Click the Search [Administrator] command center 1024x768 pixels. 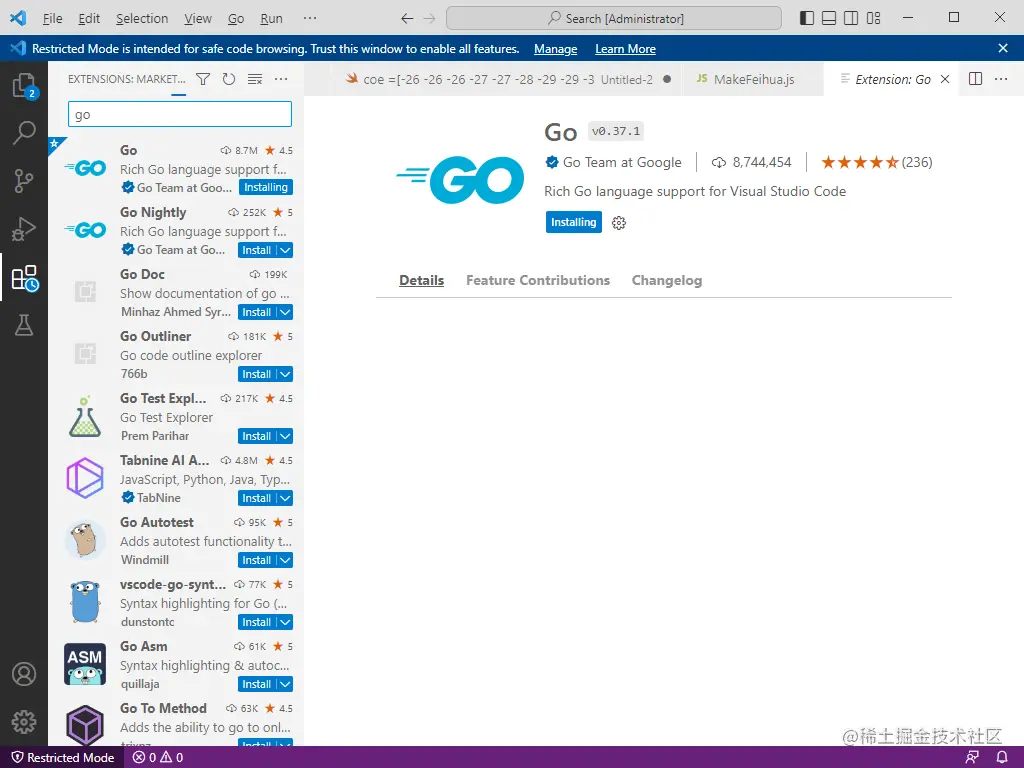(x=614, y=18)
